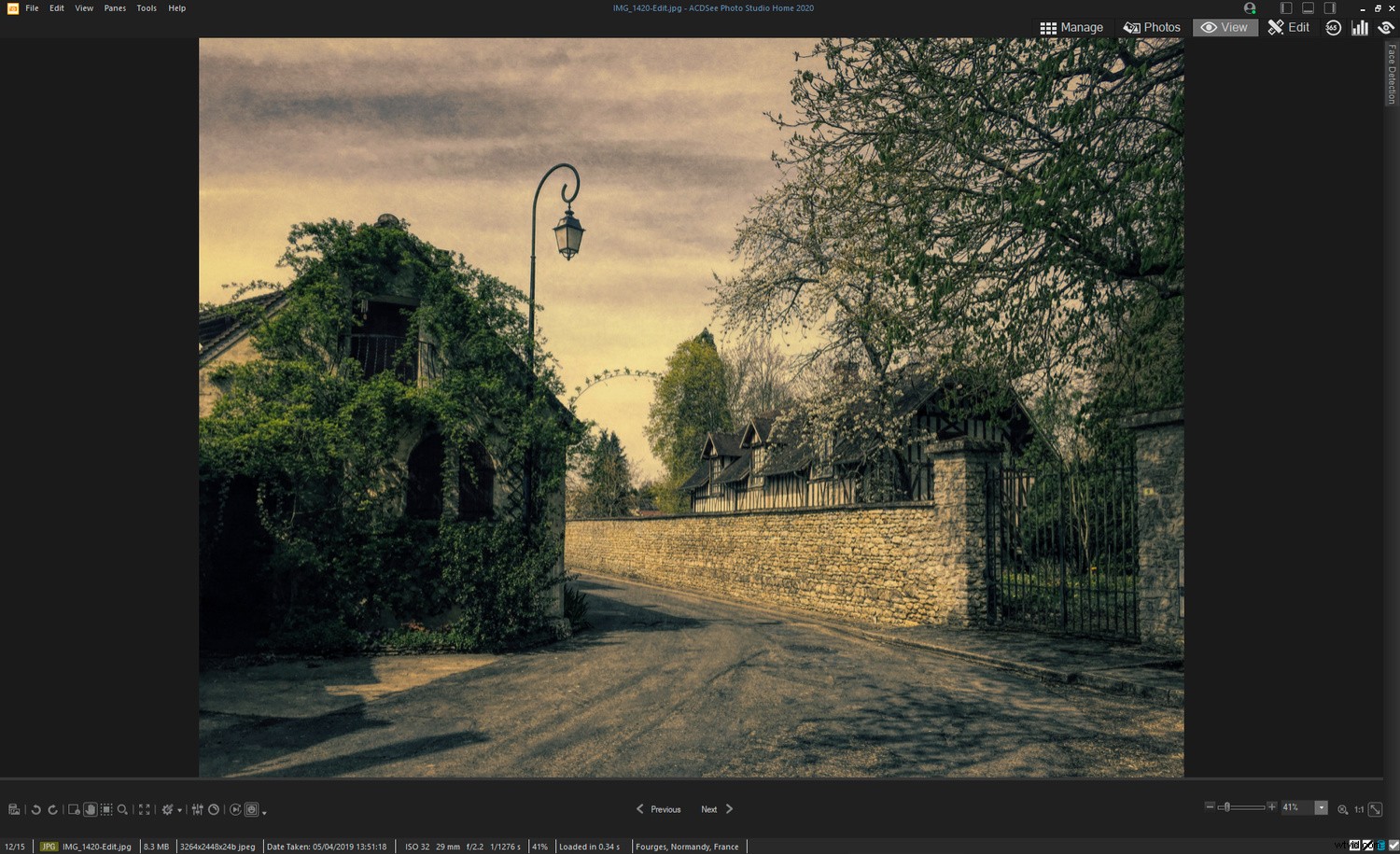Click the 1:1 actual size control

tap(1360, 810)
